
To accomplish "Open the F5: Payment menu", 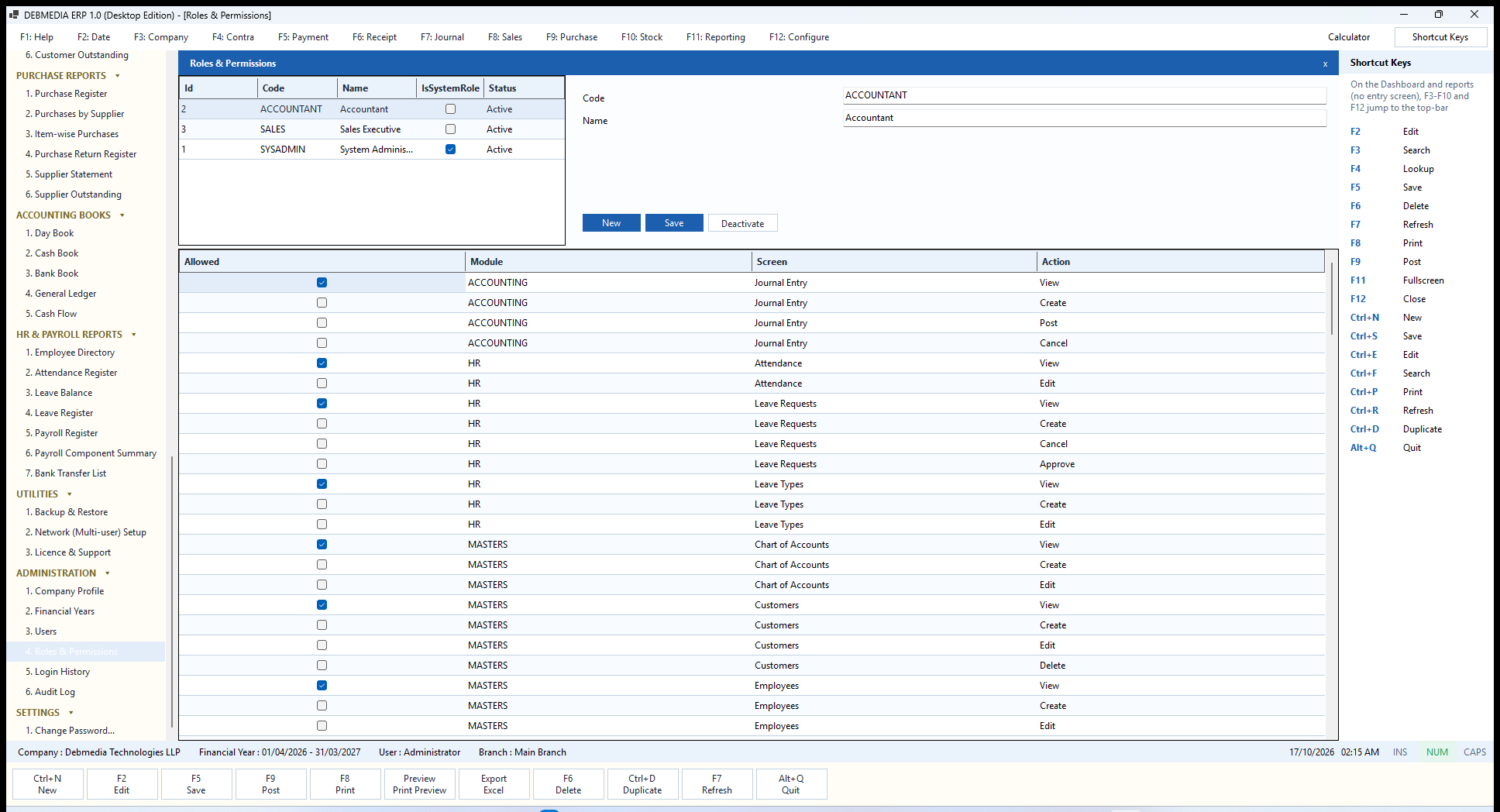I will [303, 37].
